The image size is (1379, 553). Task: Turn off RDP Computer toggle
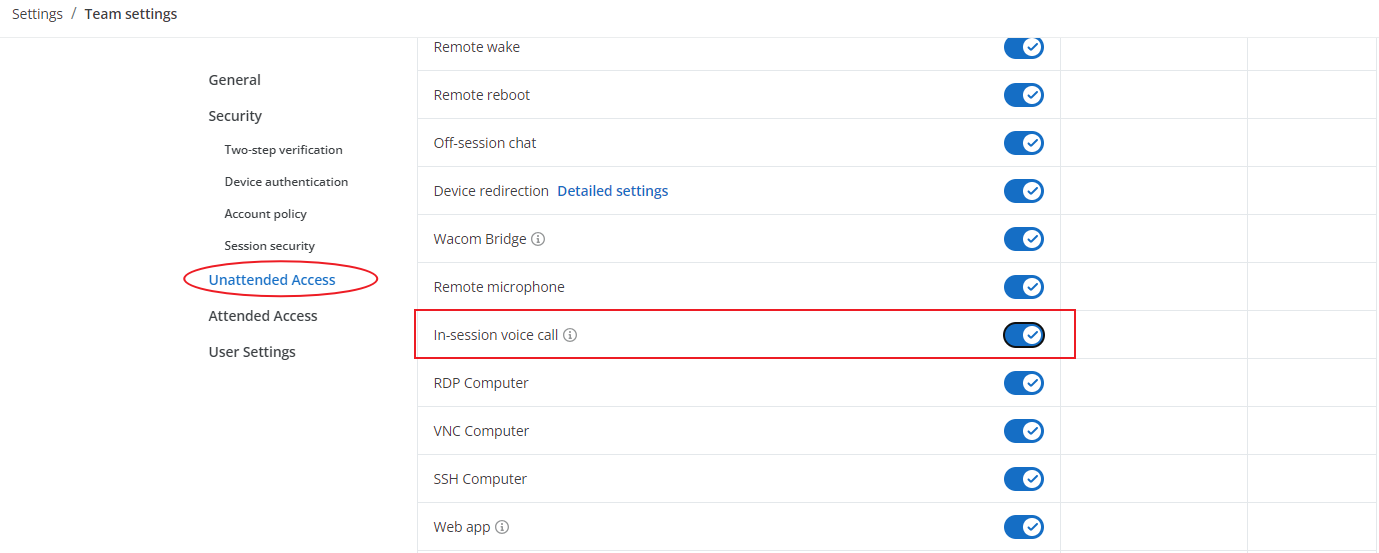click(1023, 383)
